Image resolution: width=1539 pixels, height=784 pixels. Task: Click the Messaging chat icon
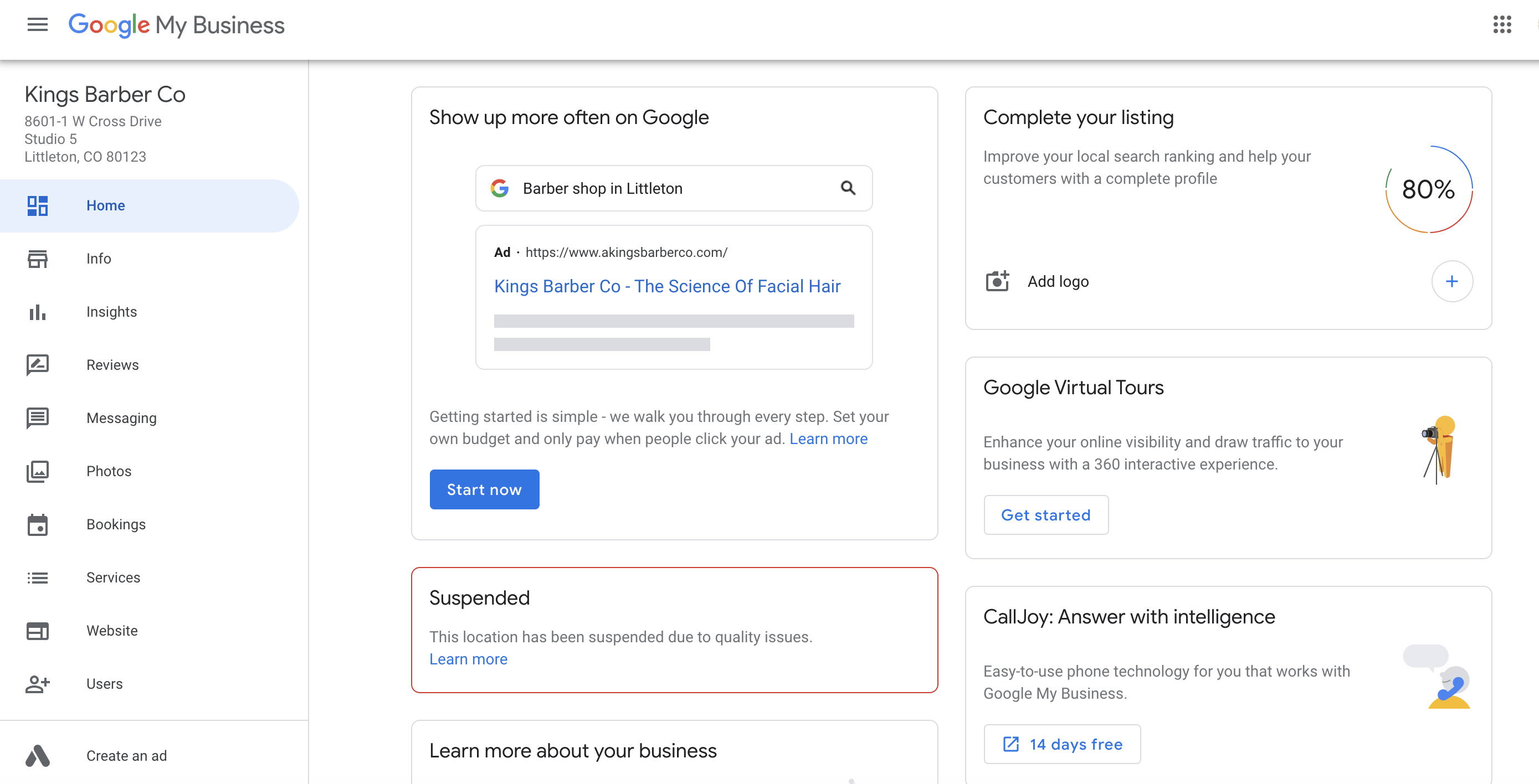(x=37, y=418)
